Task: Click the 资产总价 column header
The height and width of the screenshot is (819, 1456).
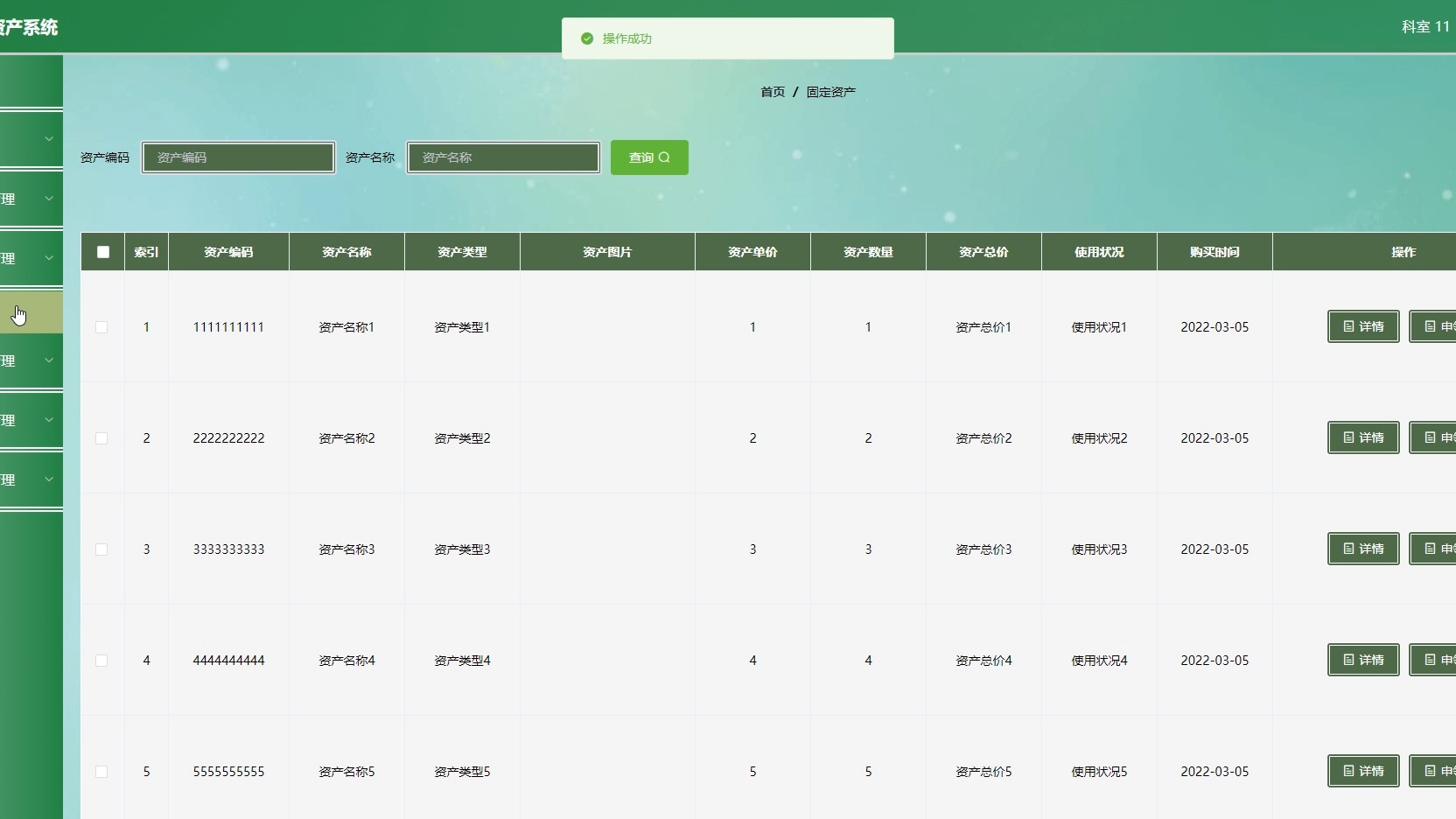Action: 983,252
